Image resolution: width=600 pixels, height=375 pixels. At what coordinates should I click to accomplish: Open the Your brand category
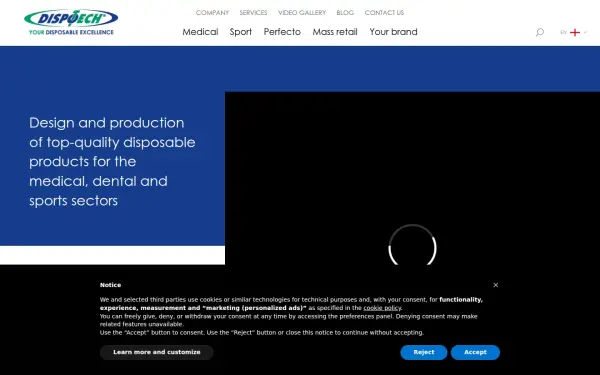click(x=393, y=32)
